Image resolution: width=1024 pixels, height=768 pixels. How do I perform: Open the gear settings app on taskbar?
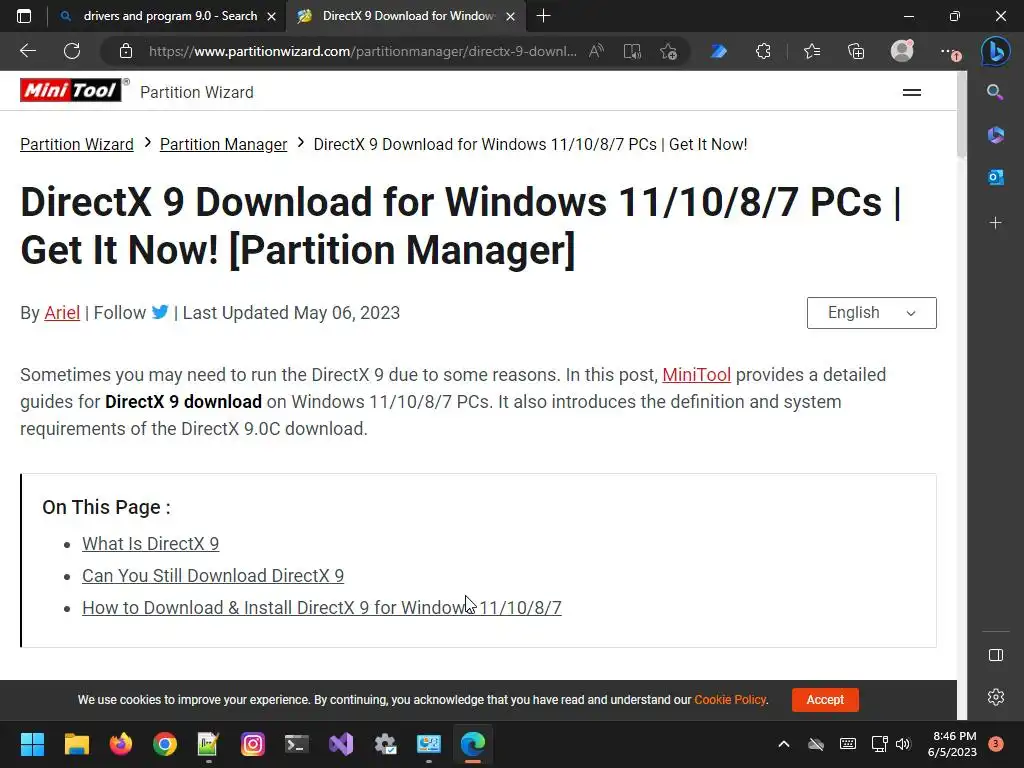pos(385,744)
